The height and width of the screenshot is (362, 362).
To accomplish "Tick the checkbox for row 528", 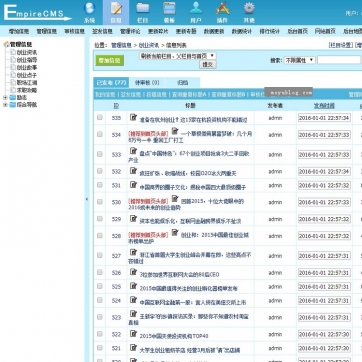I will (100, 236).
